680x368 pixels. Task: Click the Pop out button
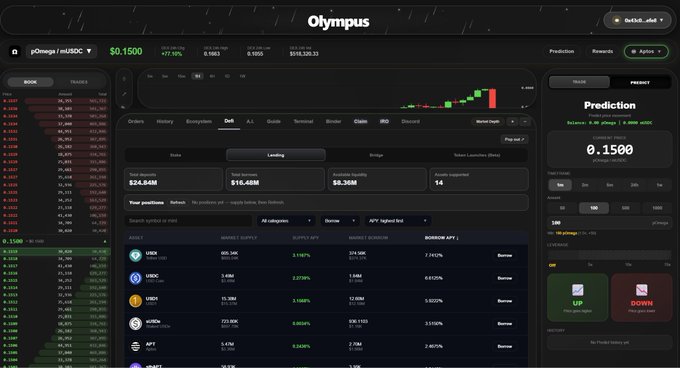514,140
